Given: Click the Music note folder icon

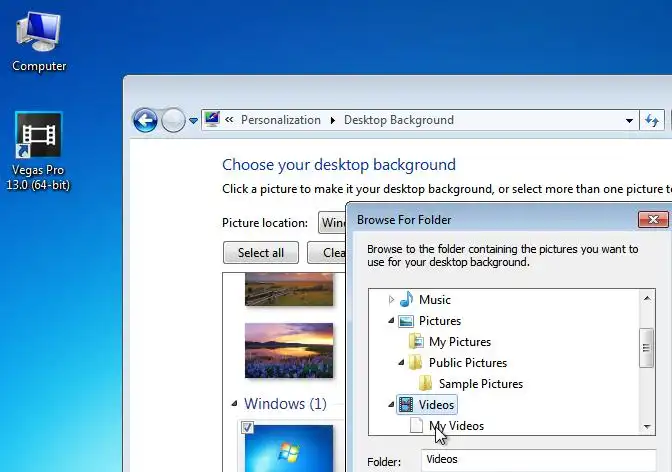Looking at the screenshot, I should click(x=407, y=299).
